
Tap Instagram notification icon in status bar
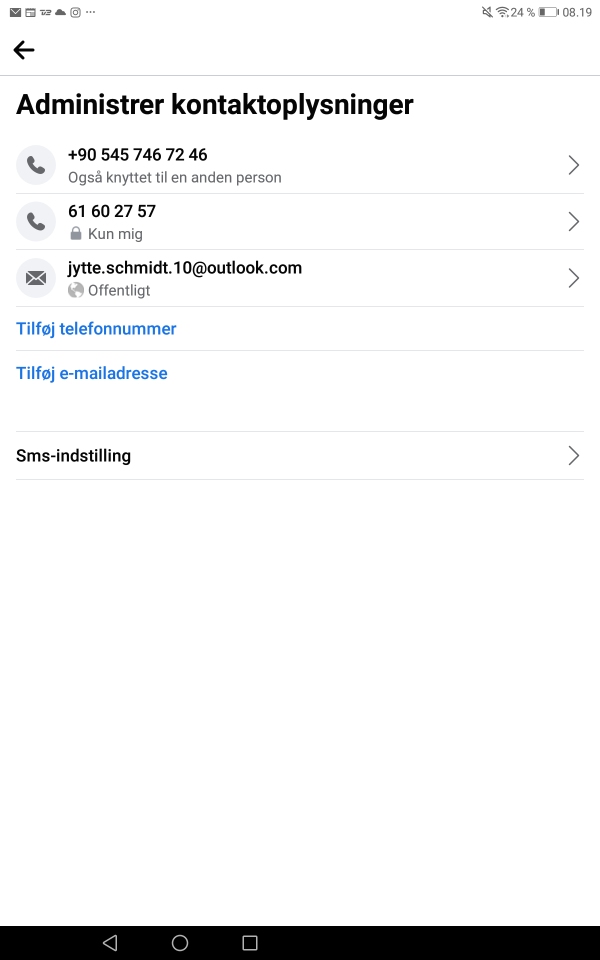click(x=75, y=12)
